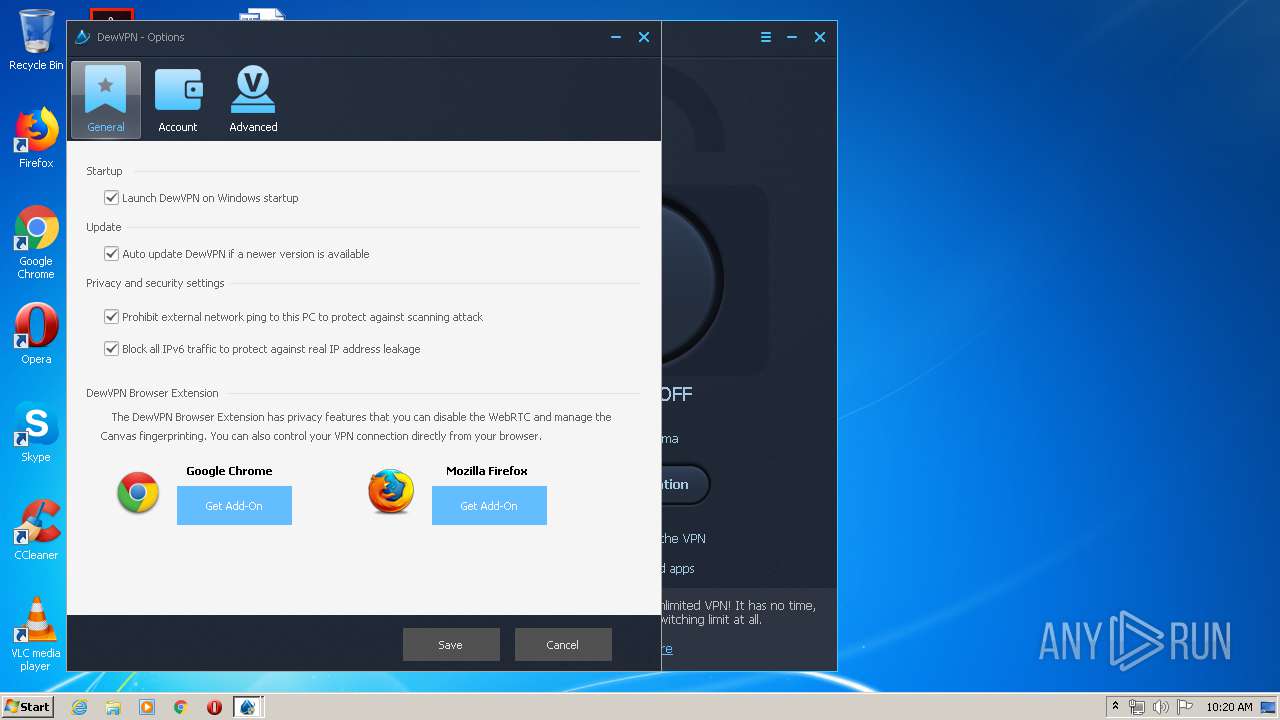Click the taskbar clock 10:20 AM

[1229, 707]
